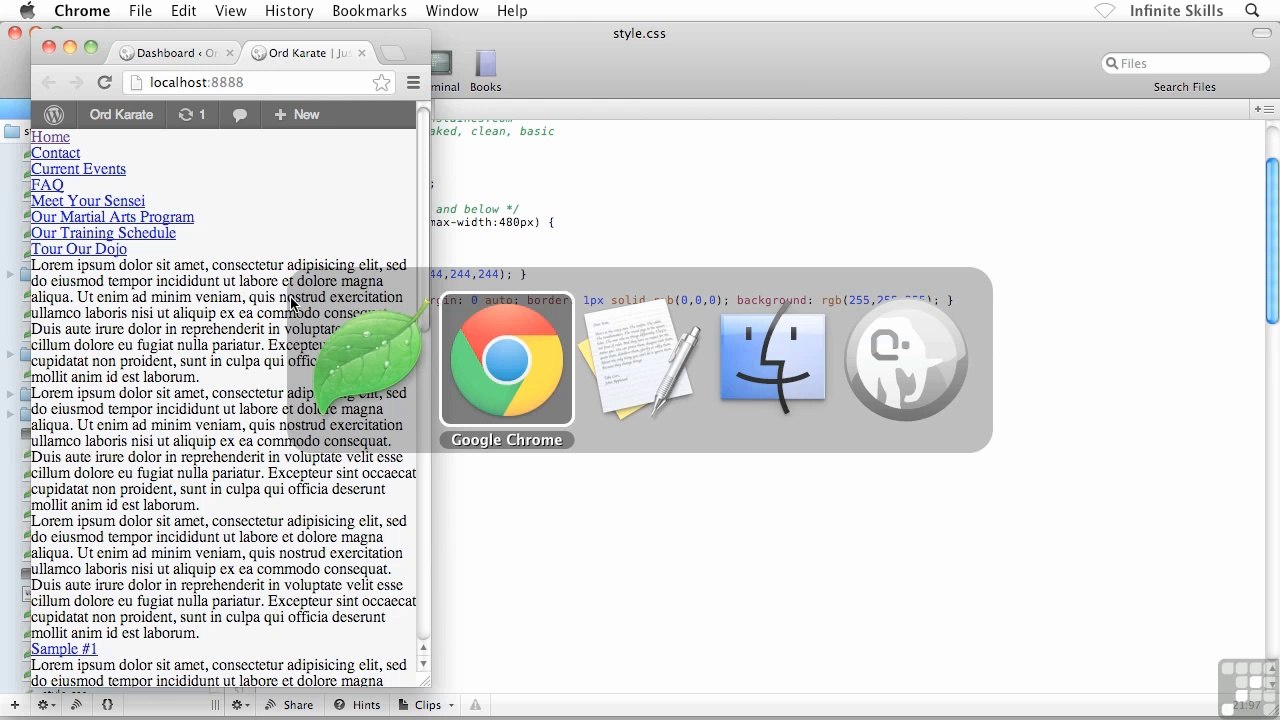This screenshot has width=1280, height=720.
Task: Click the warning triangle in Coda's bottom bar
Action: 475,705
